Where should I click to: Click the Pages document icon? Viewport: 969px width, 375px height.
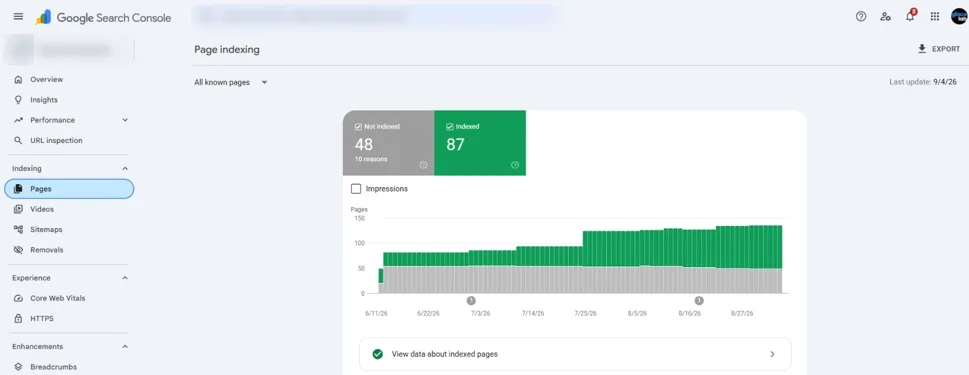[18, 189]
